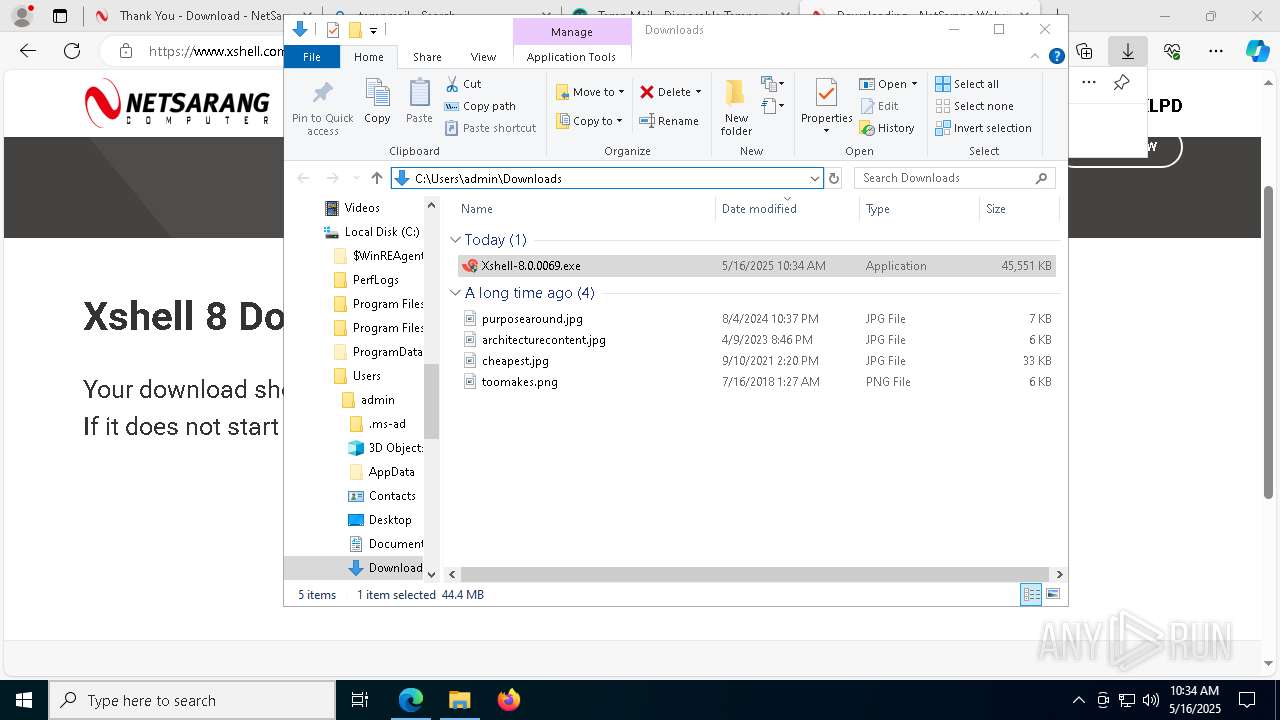Open Task View on the taskbar
The height and width of the screenshot is (720, 1280).
[x=360, y=700]
